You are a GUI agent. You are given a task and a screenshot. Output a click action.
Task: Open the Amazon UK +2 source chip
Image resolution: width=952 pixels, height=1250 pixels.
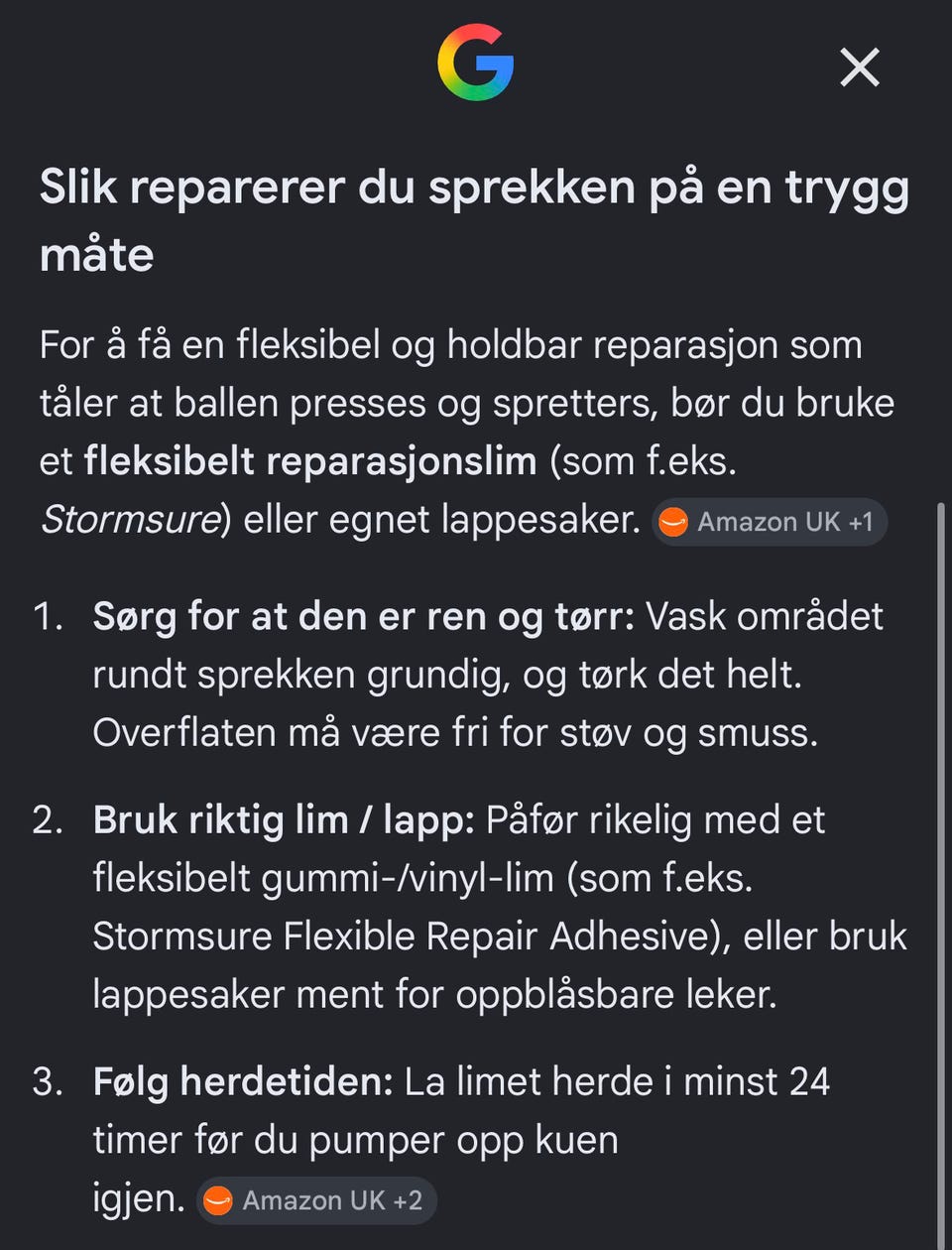pyautogui.click(x=315, y=1200)
